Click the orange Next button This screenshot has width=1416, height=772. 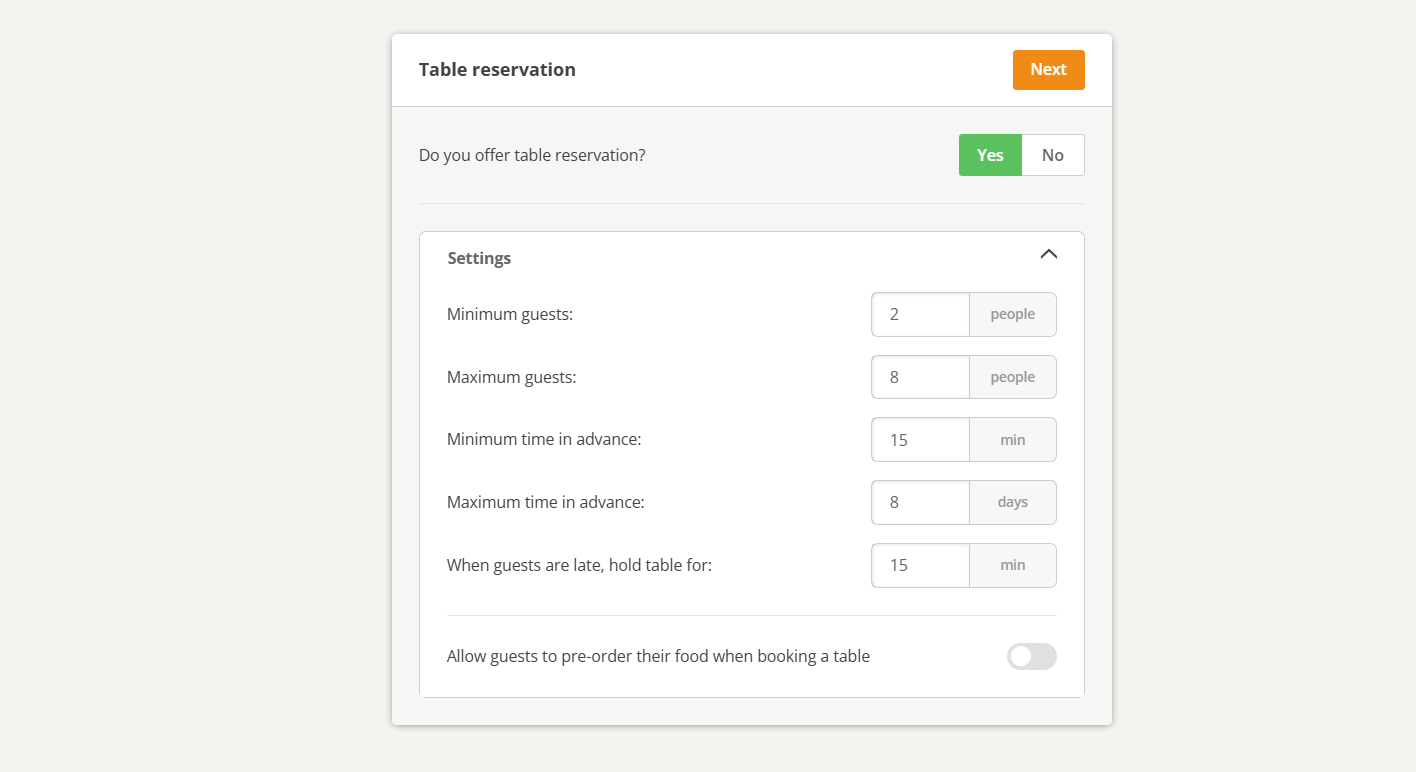coord(1048,70)
